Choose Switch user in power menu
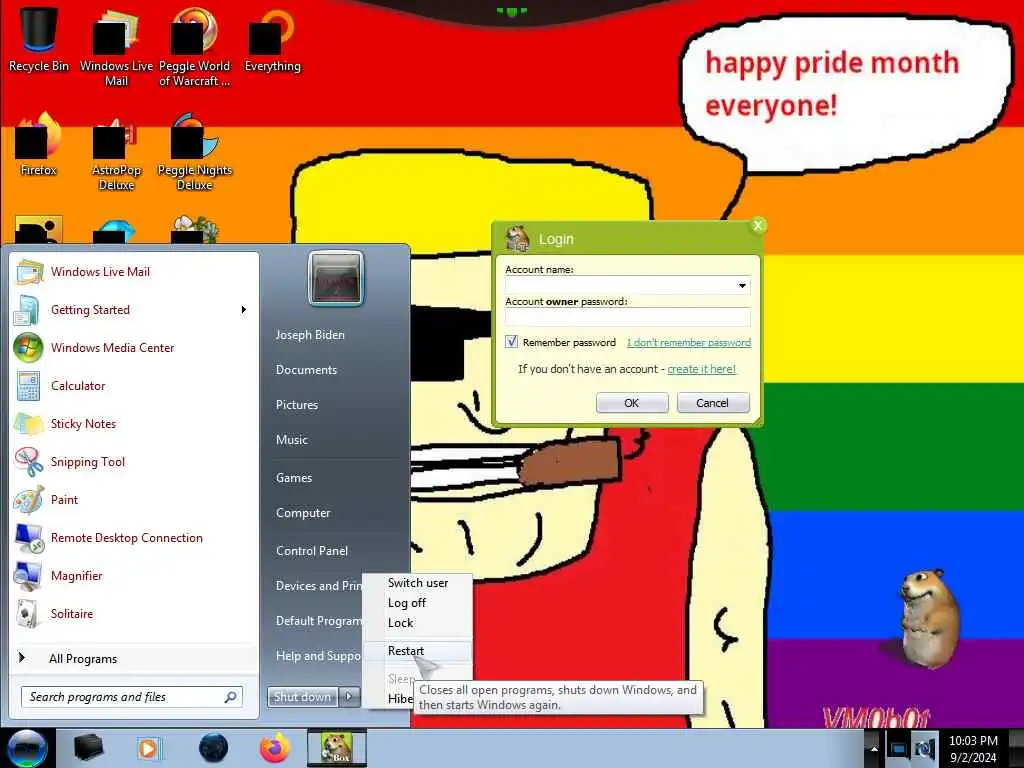The image size is (1024, 768). point(418,583)
